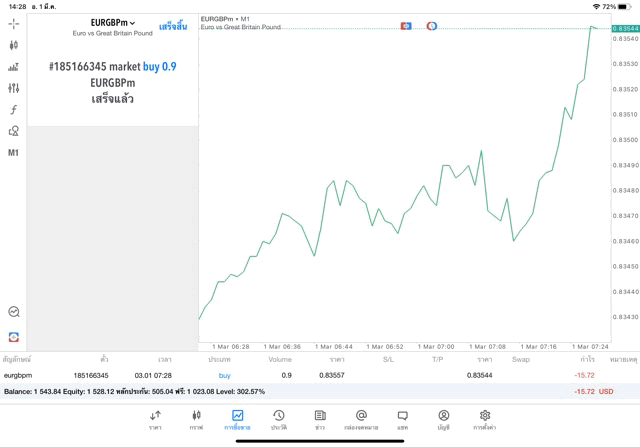640x447 pixels.
Task: Open the chat tab in bottom bar
Action: click(402, 419)
